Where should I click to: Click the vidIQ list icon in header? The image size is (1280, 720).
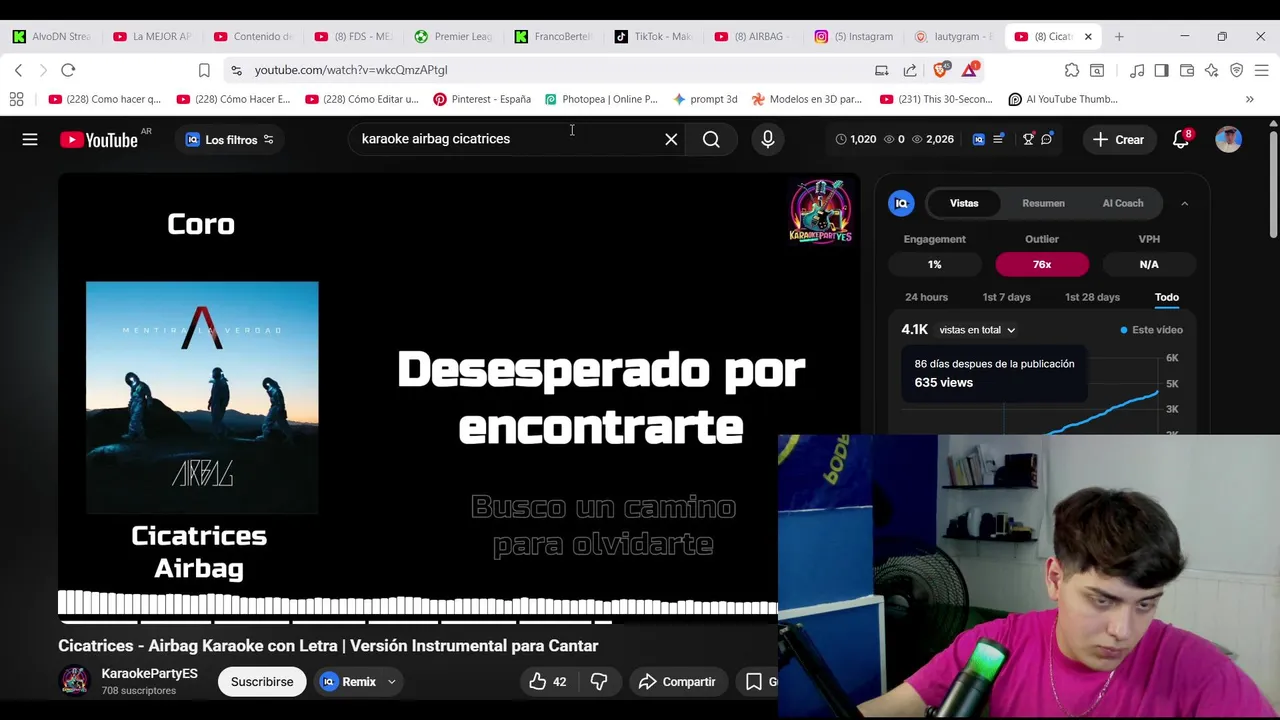pyautogui.click(x=998, y=139)
